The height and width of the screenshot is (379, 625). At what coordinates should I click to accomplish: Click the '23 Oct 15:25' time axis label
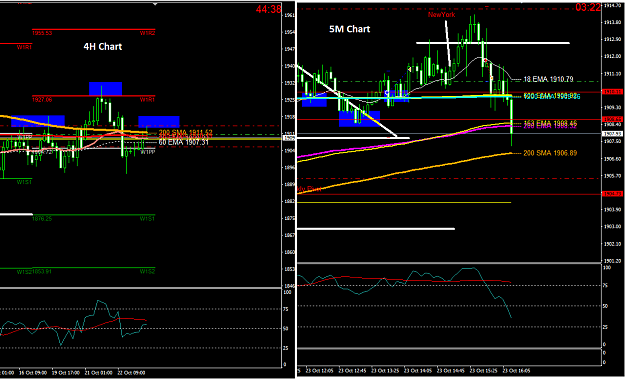(x=484, y=370)
